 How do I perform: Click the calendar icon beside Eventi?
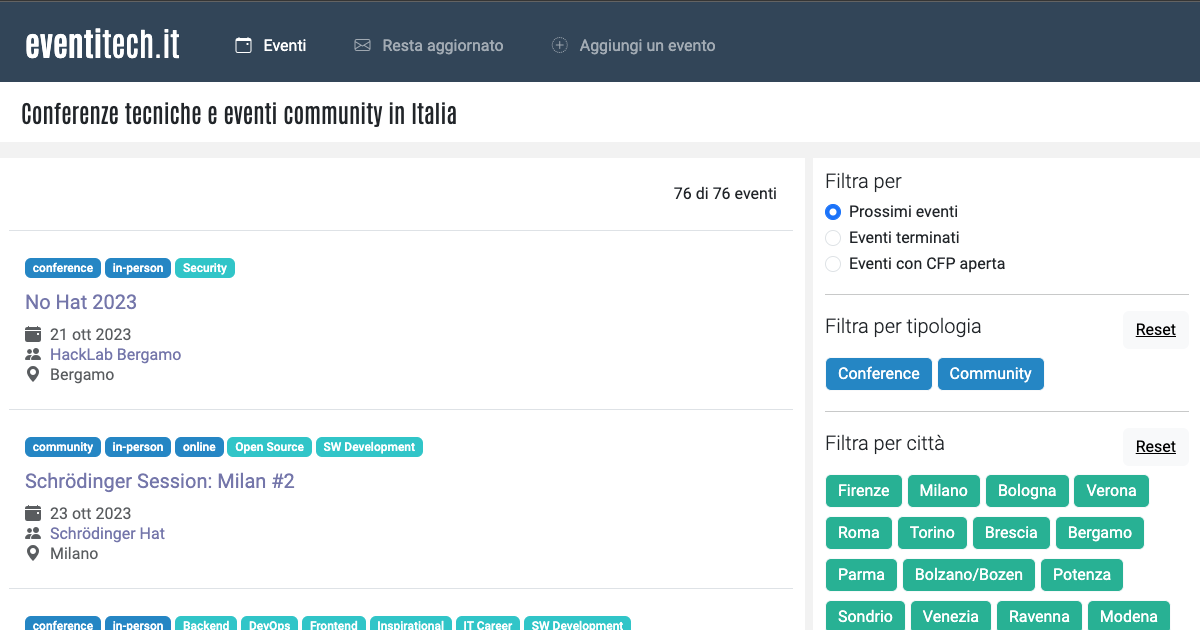click(243, 45)
